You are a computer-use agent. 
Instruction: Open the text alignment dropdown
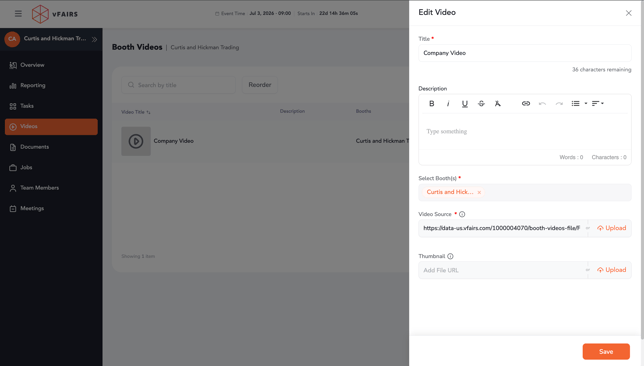(x=598, y=104)
